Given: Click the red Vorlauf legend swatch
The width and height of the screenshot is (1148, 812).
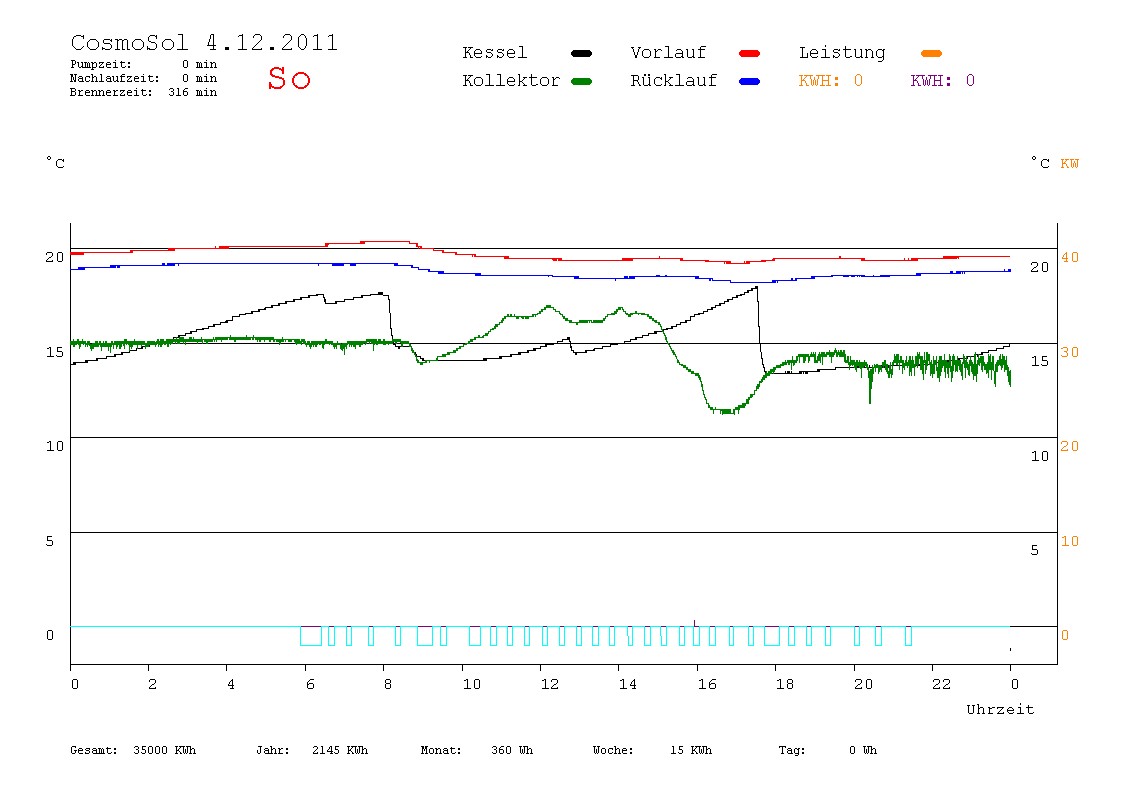Looking at the screenshot, I should point(750,53).
